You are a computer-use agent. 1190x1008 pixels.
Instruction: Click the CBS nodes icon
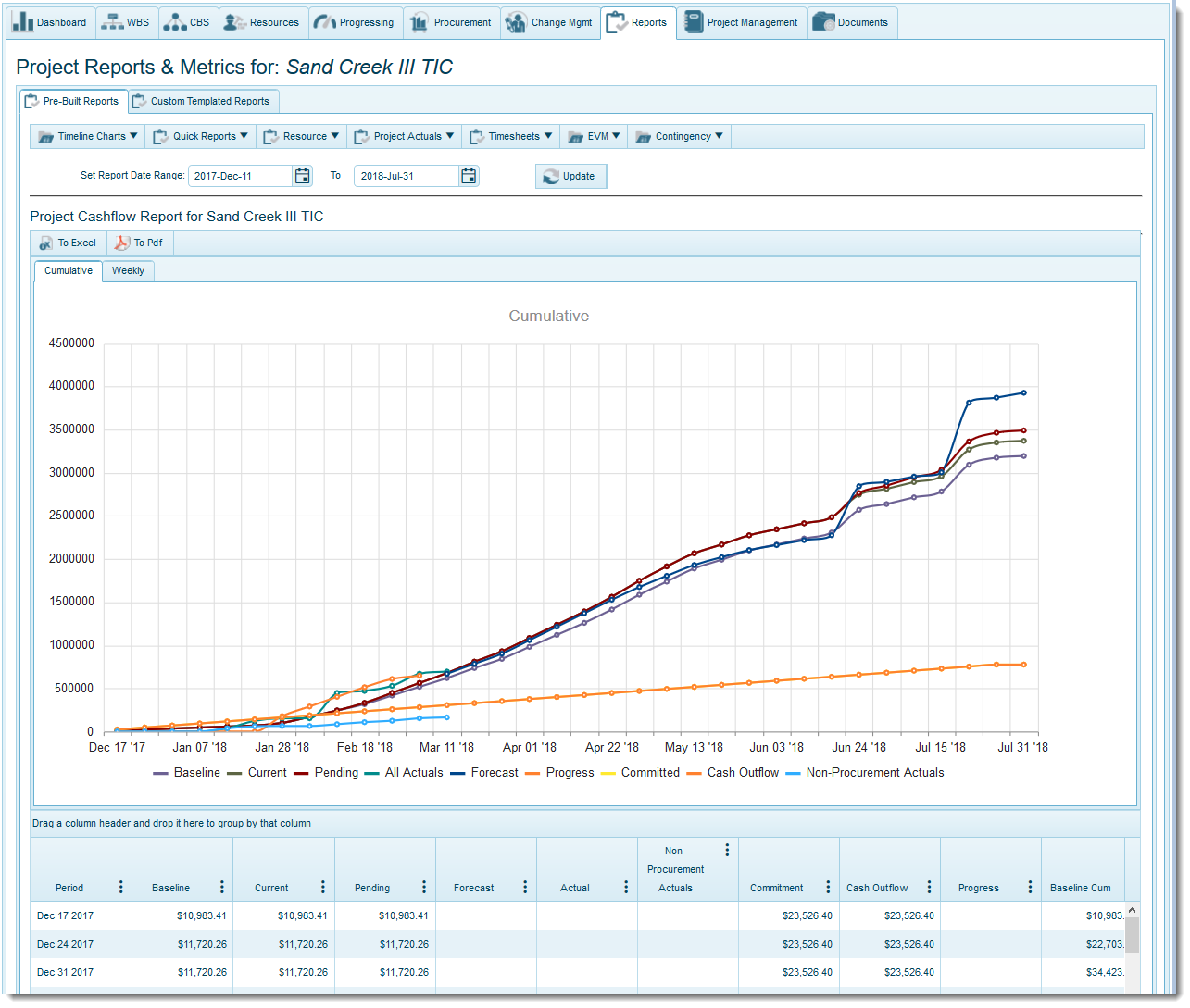(x=174, y=22)
